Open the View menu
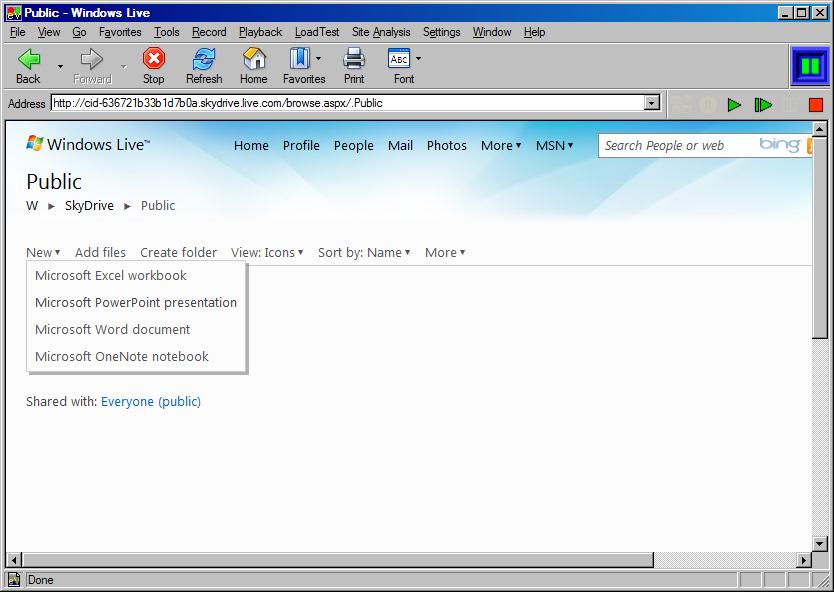Screen dimensions: 834x592 (49, 32)
